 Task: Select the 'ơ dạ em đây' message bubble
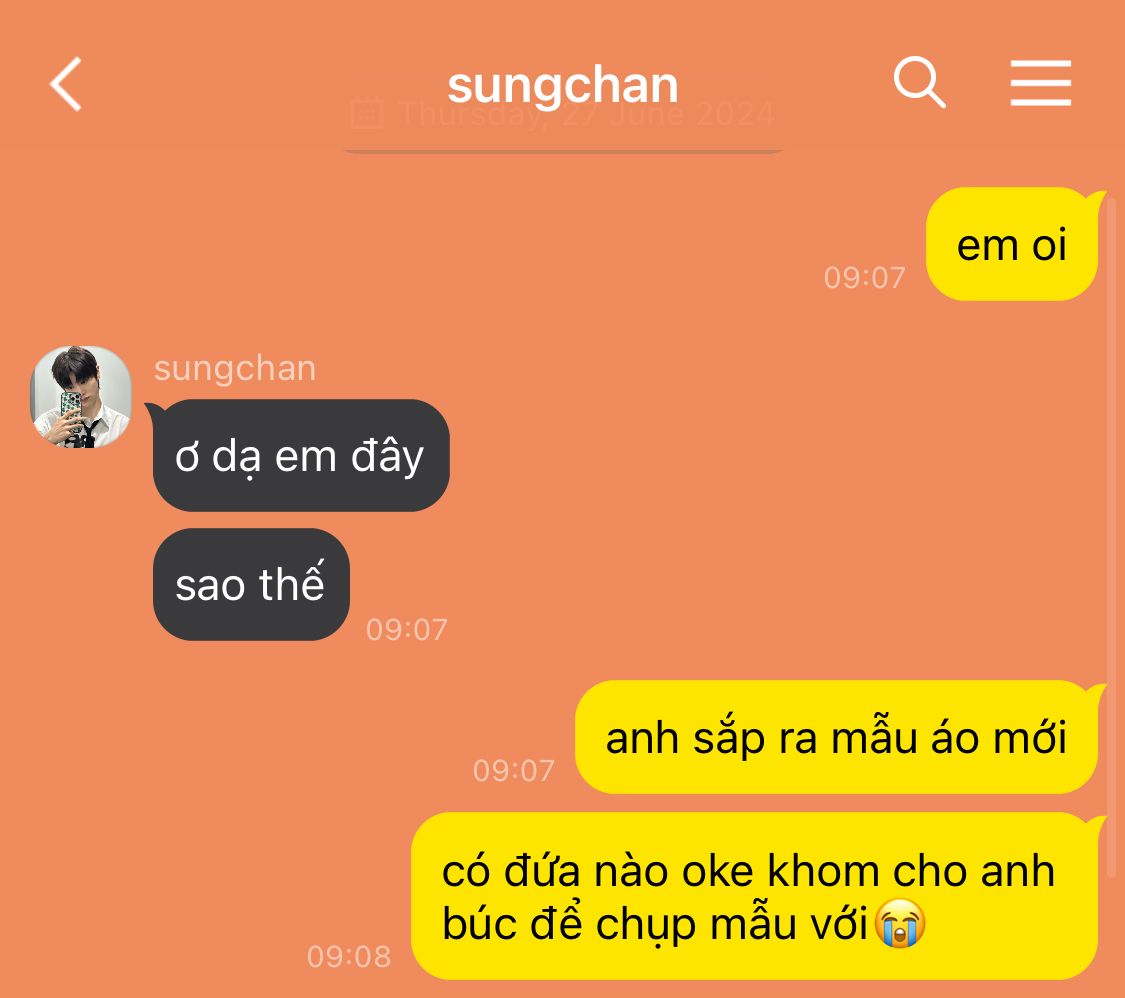tap(301, 456)
